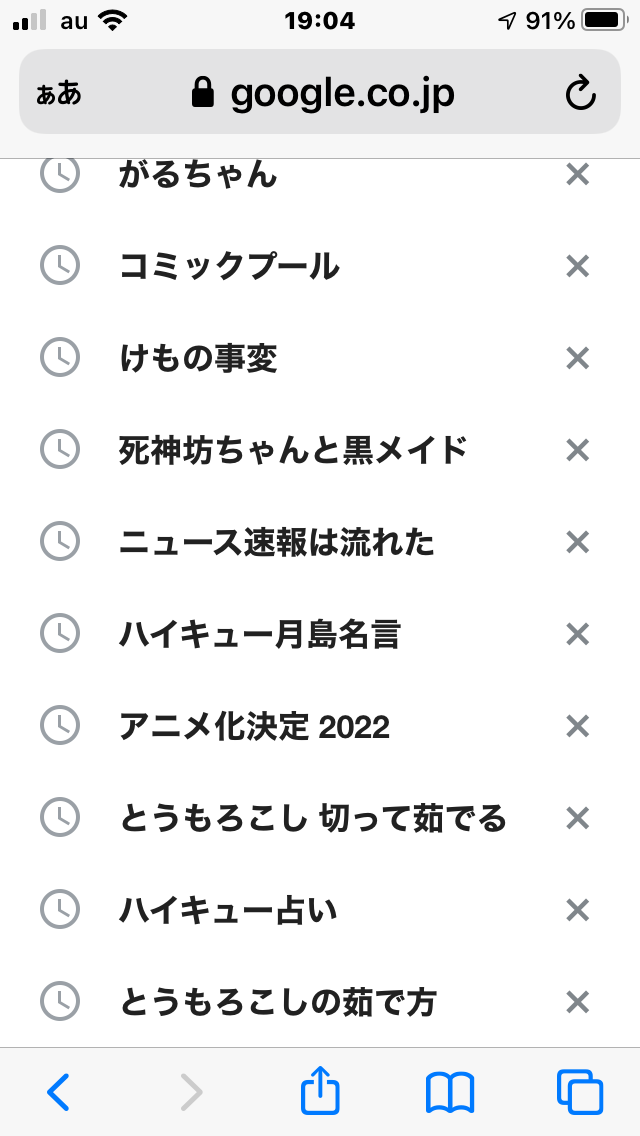The image size is (640, 1136).
Task: Open the tab overview in Safari
Action: point(578,1092)
